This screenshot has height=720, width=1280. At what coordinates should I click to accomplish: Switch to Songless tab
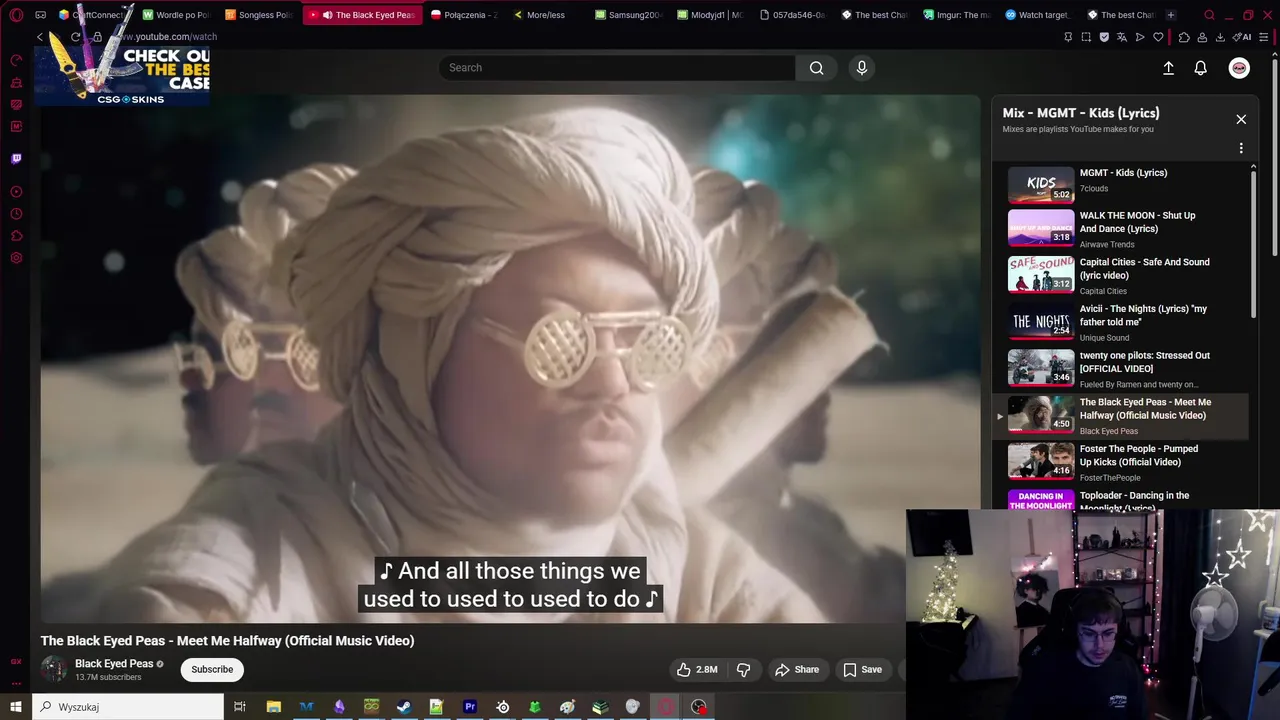pos(258,15)
